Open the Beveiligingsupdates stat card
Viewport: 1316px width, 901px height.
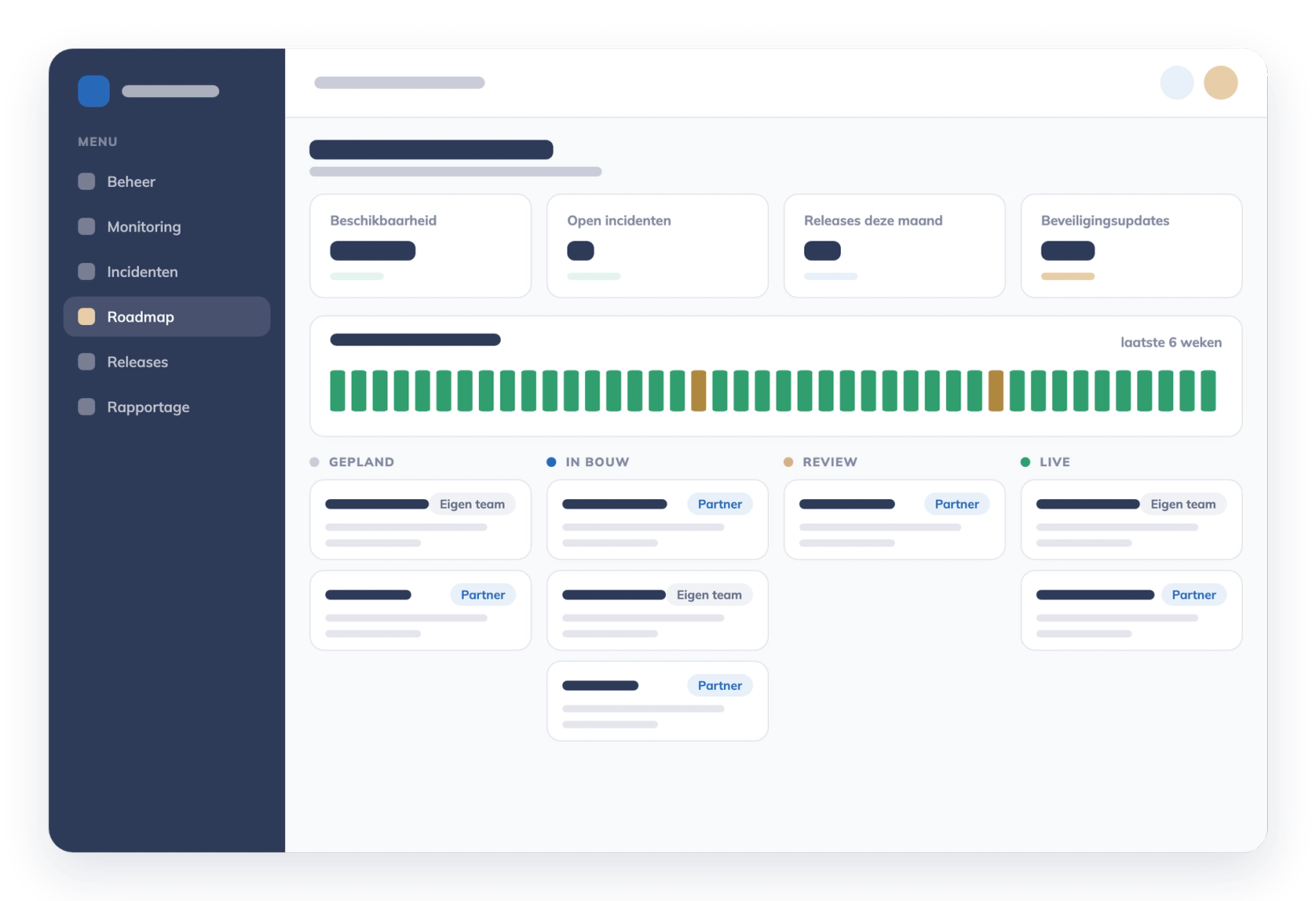(1131, 246)
